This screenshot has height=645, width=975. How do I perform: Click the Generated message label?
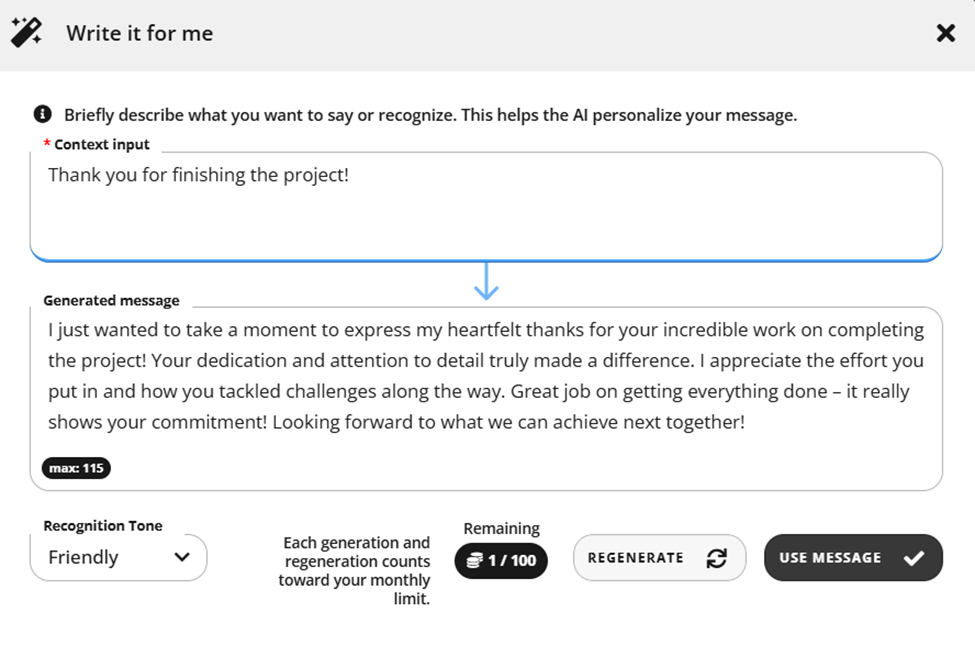click(111, 300)
